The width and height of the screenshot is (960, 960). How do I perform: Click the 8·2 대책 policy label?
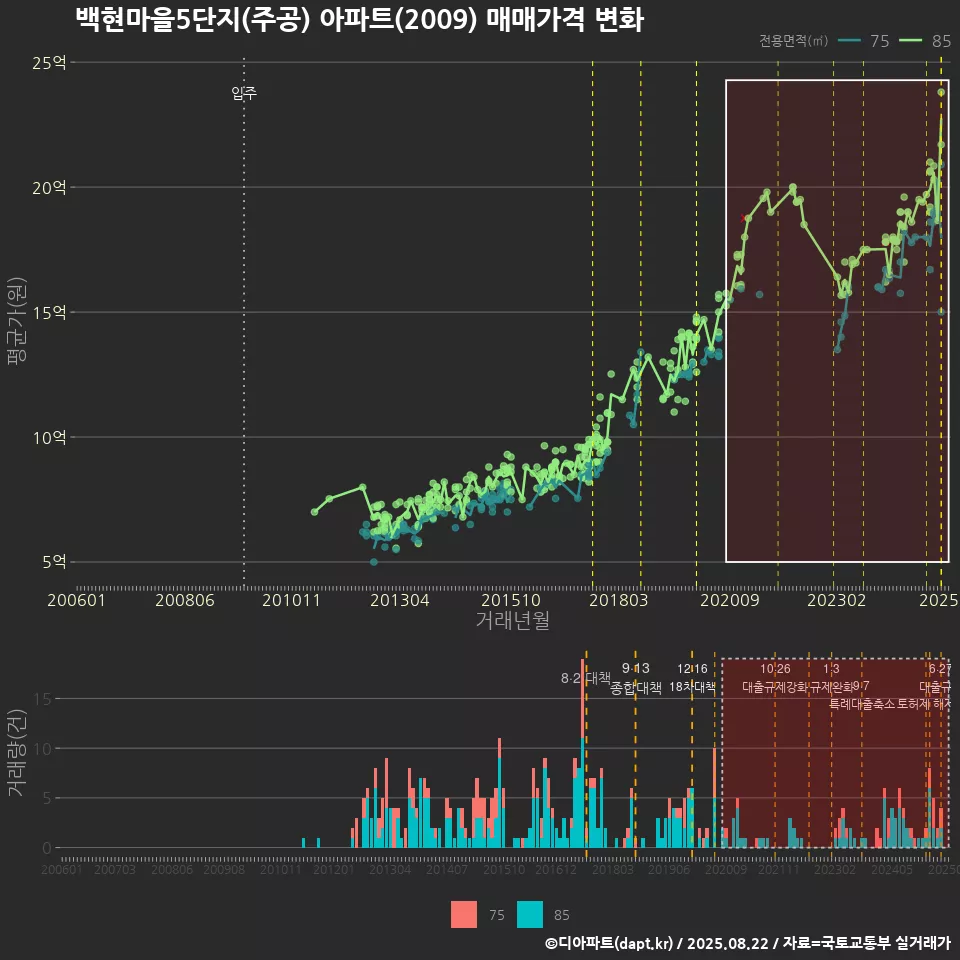coord(586,678)
